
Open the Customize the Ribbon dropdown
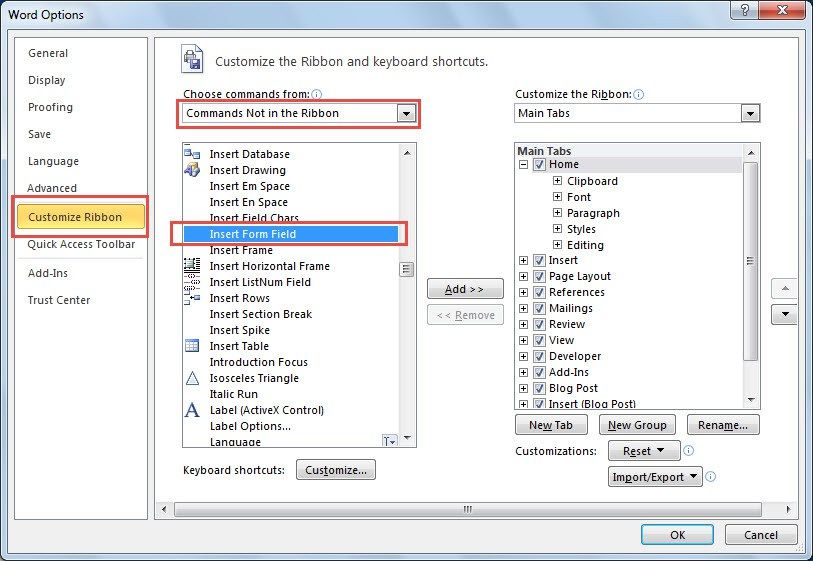[x=750, y=113]
